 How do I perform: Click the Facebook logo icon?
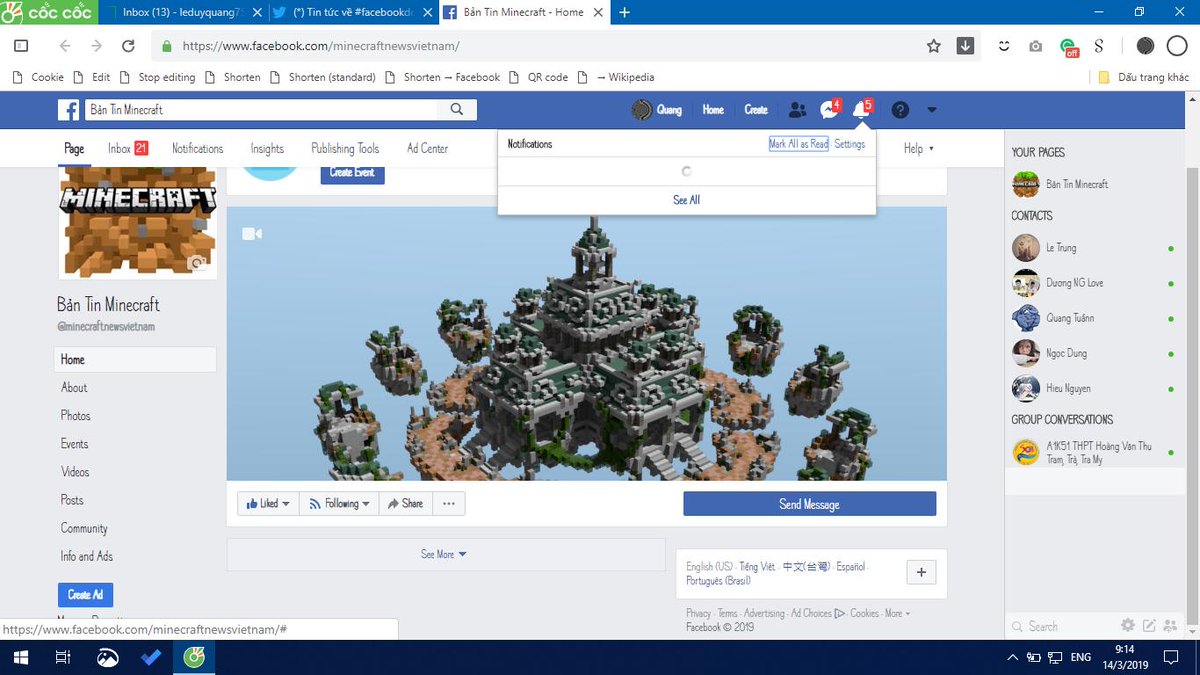[68, 109]
